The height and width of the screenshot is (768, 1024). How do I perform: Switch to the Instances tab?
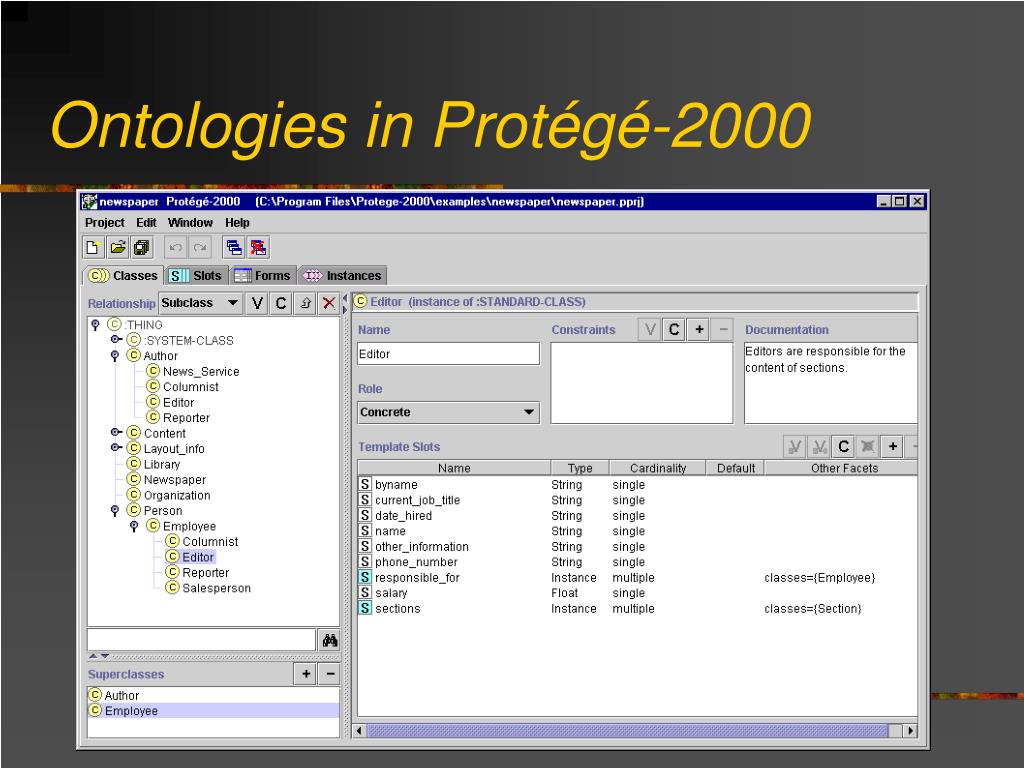click(343, 276)
